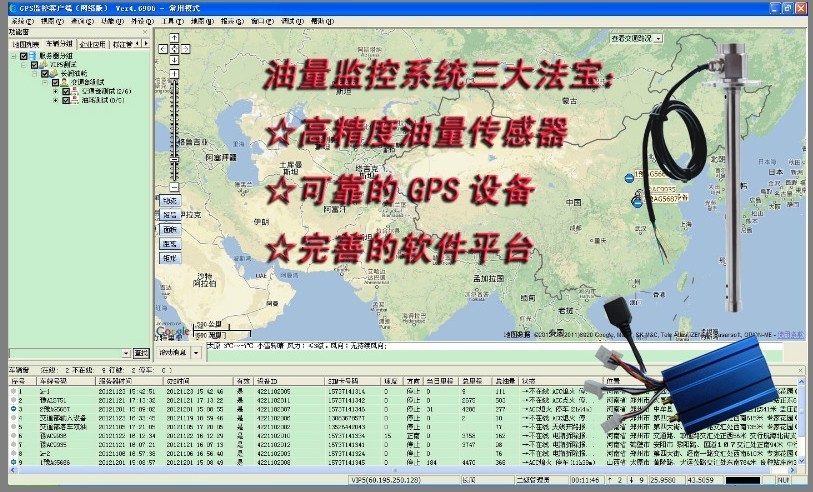Toggle the checkbox of the third tree node
Screen dimensions: 813x492
45,74
